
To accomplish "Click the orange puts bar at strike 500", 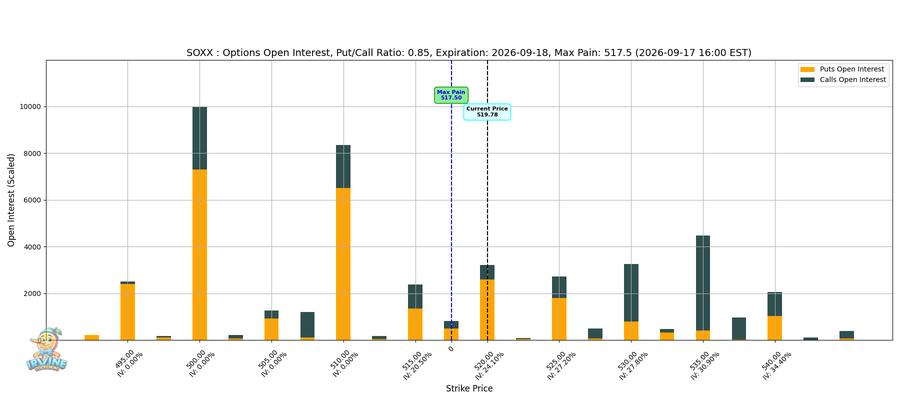I will tap(200, 254).
